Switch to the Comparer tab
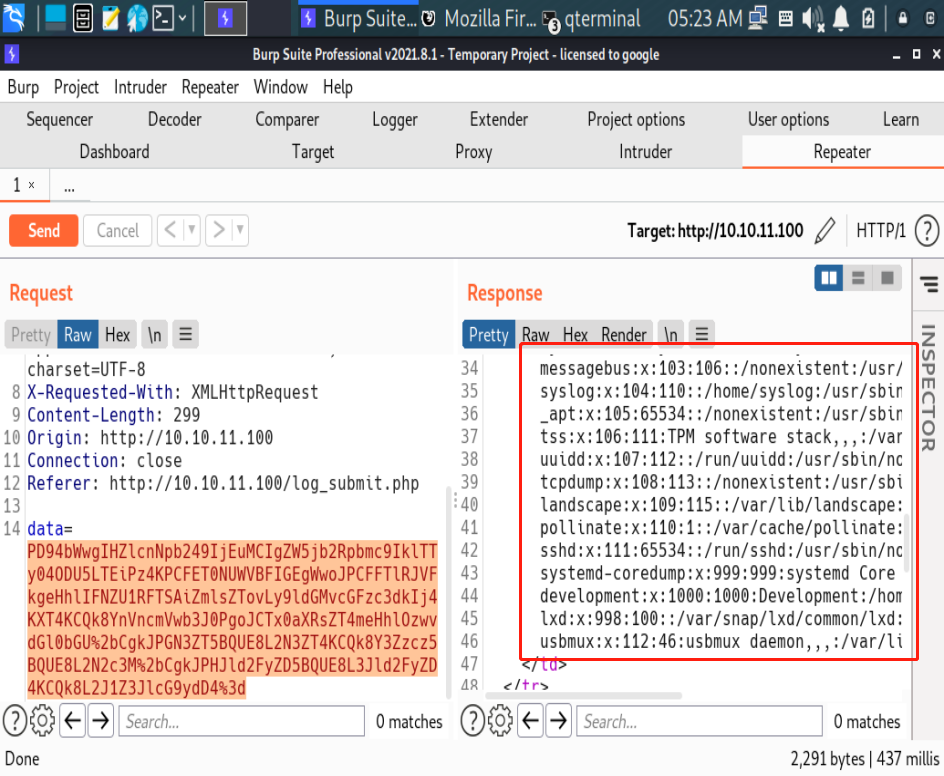Image resolution: width=944 pixels, height=776 pixels. [287, 120]
